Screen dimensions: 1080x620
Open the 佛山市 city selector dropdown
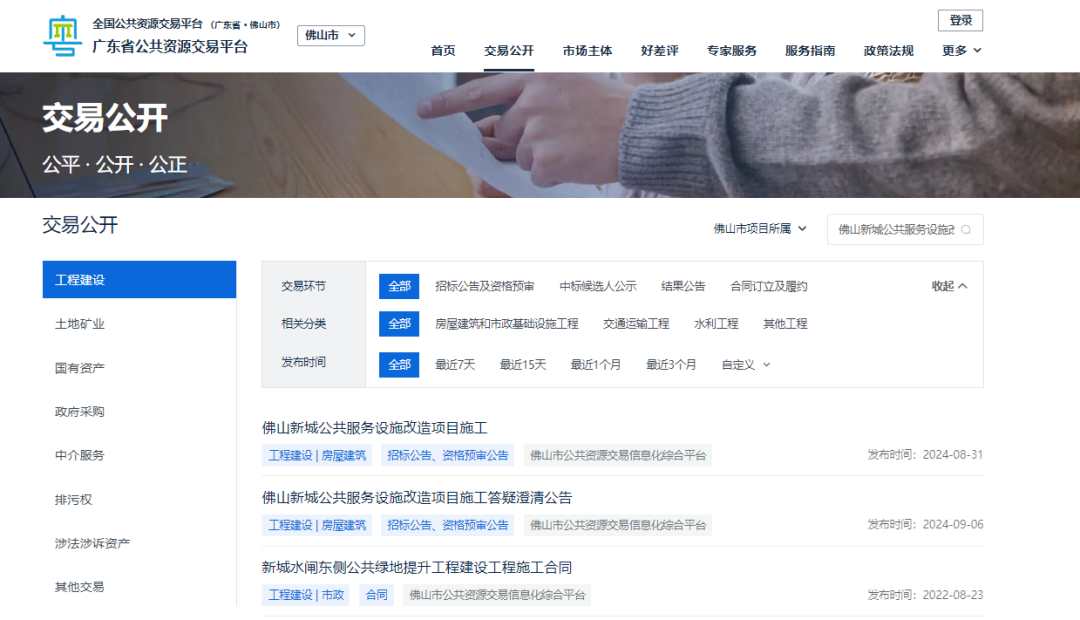tap(331, 35)
